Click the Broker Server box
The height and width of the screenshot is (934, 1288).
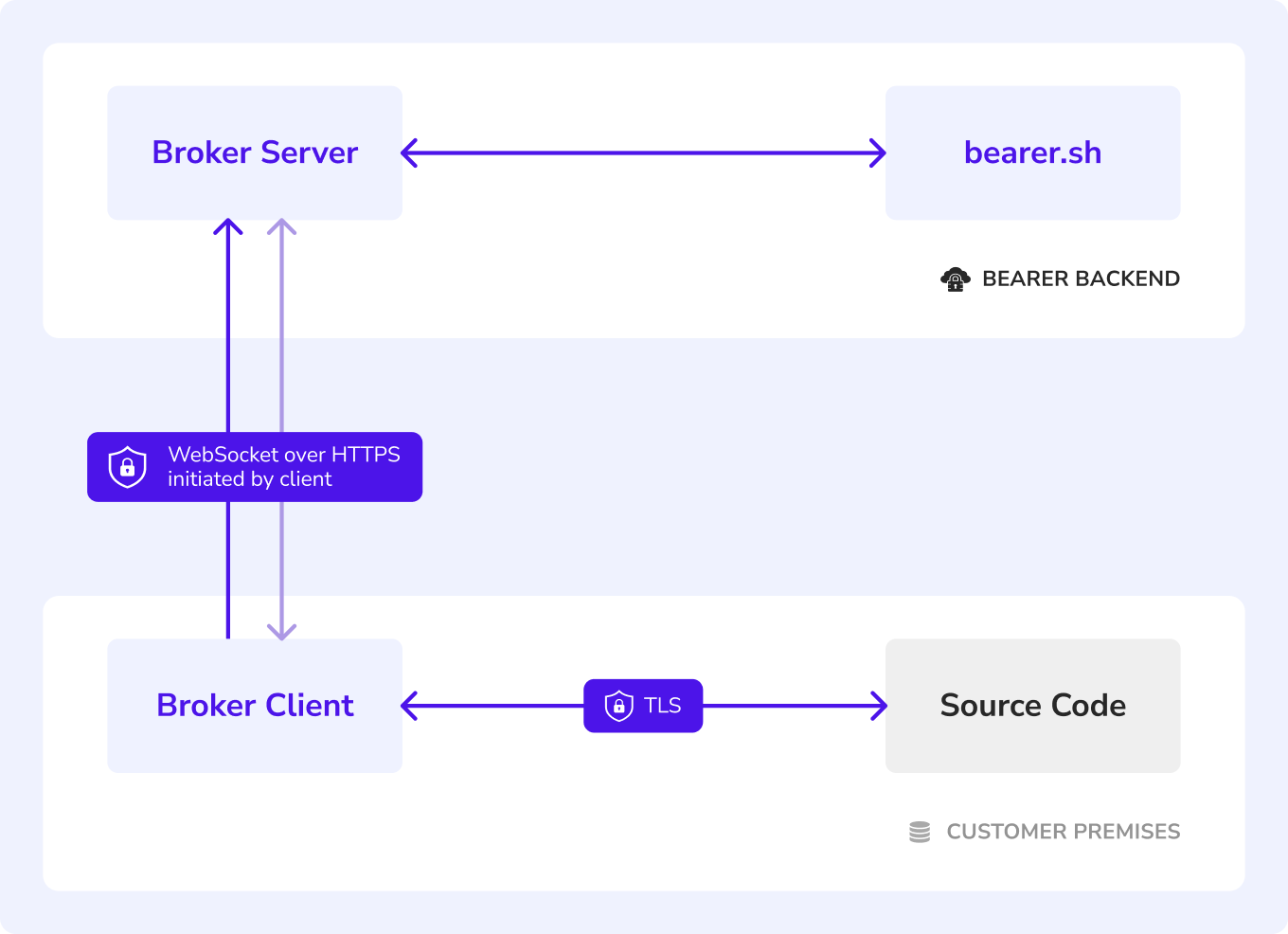pyautogui.click(x=255, y=153)
